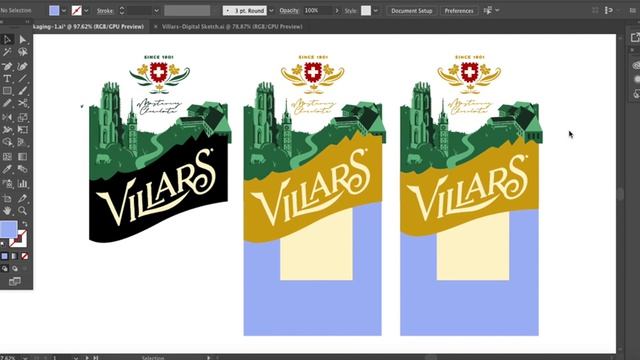Image resolution: width=640 pixels, height=360 pixels.
Task: Expand the Opacity slider arrow
Action: pos(337,11)
